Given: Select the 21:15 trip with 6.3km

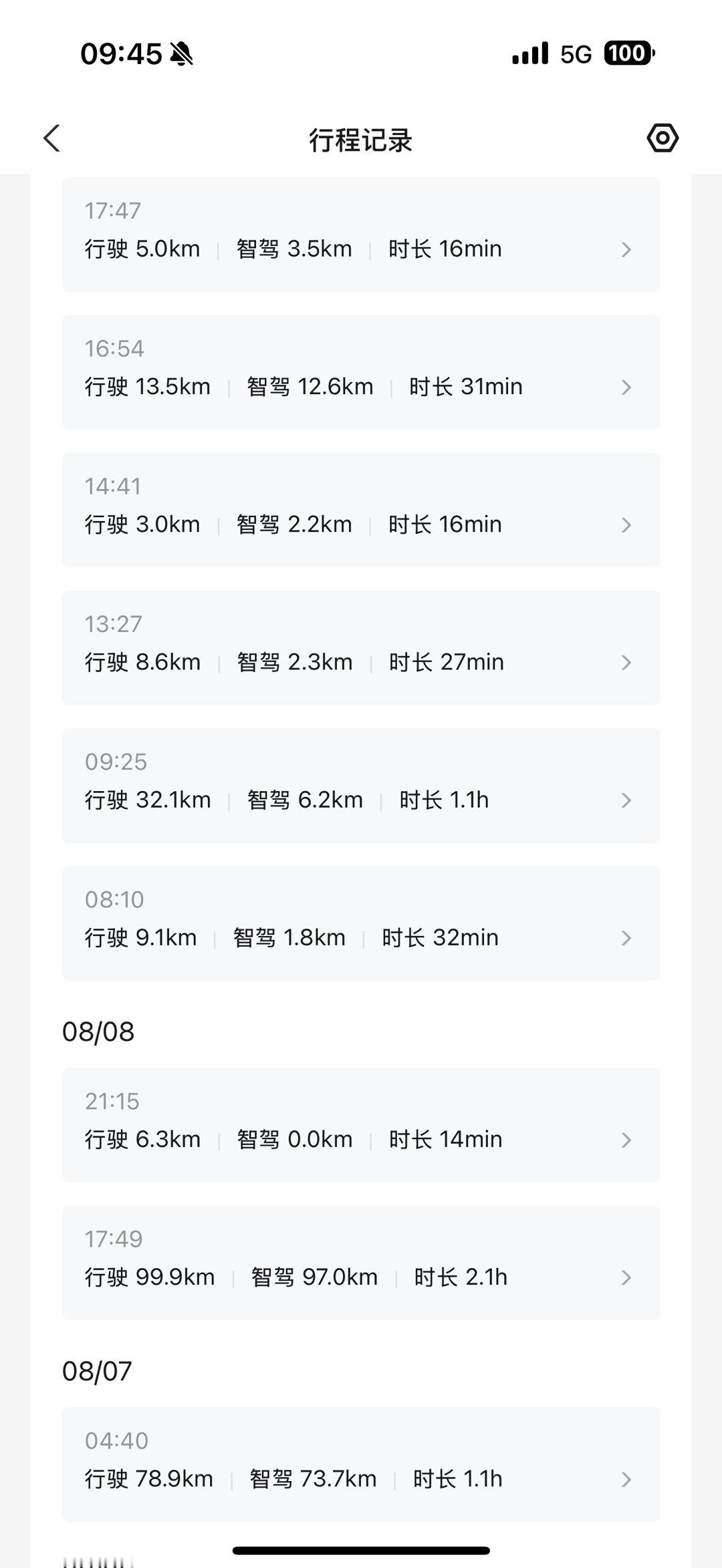Looking at the screenshot, I should click(x=361, y=1125).
